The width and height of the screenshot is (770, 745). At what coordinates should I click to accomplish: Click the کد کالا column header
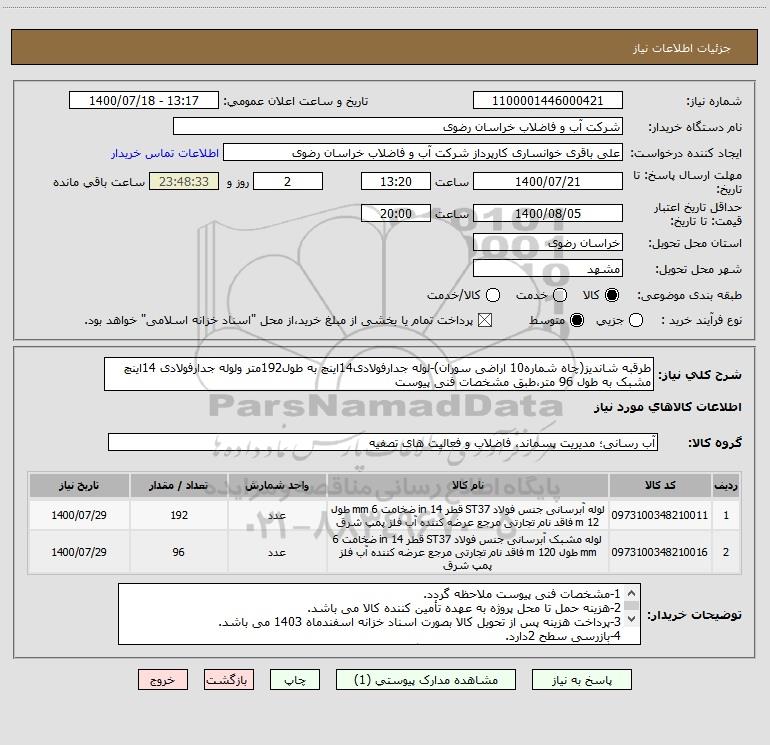tap(660, 485)
